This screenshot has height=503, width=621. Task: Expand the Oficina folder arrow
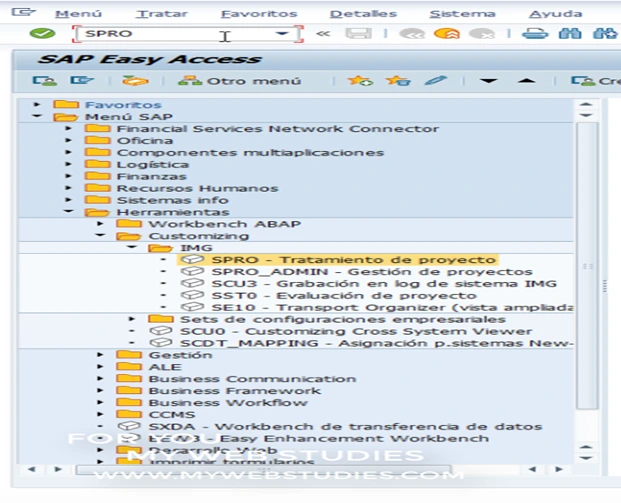(x=69, y=140)
